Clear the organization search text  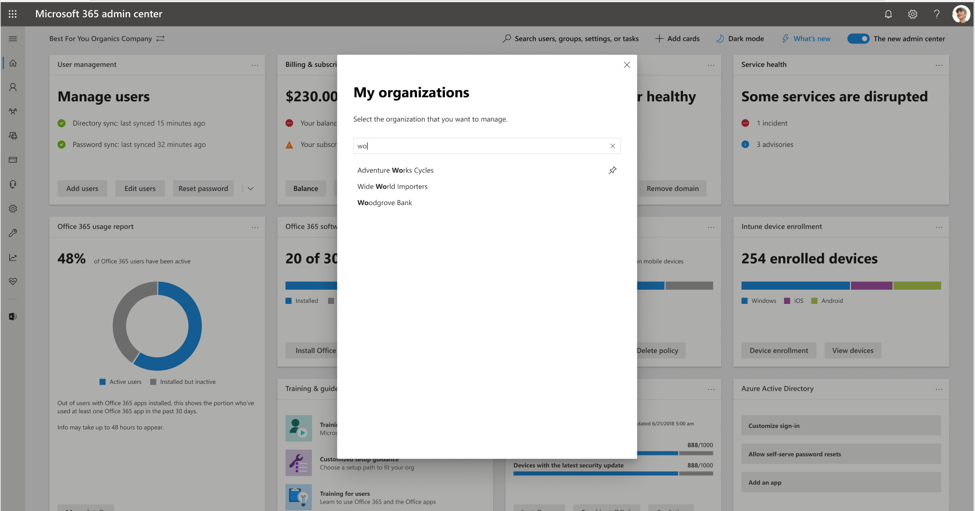coord(612,146)
